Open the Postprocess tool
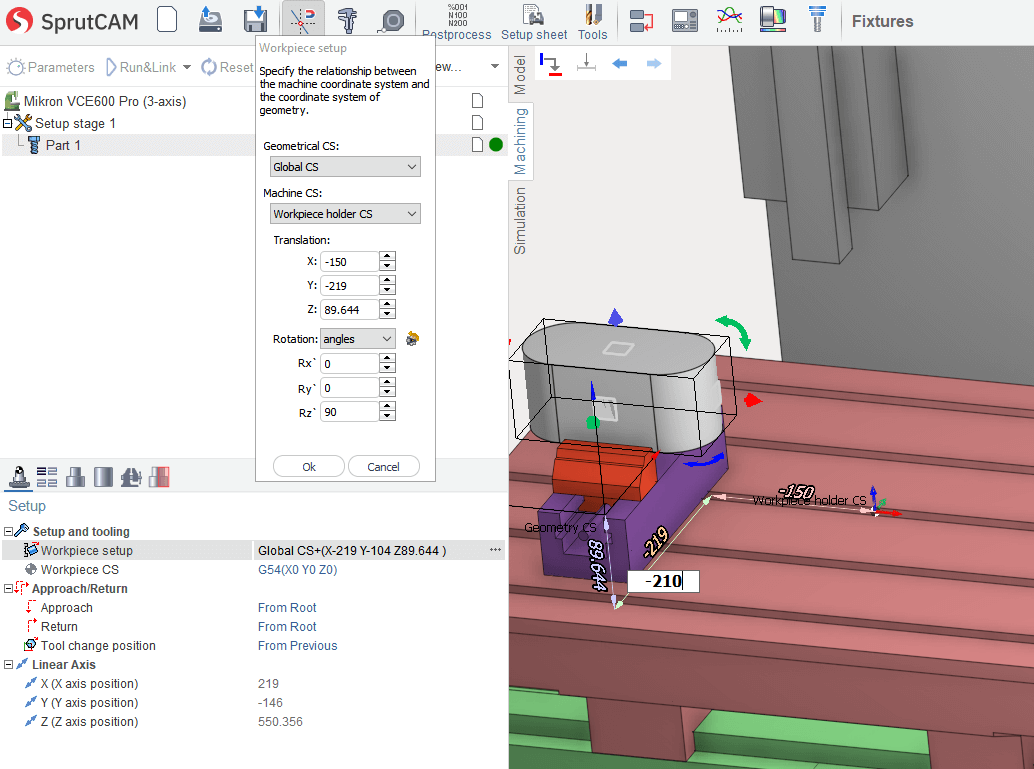 (456, 21)
